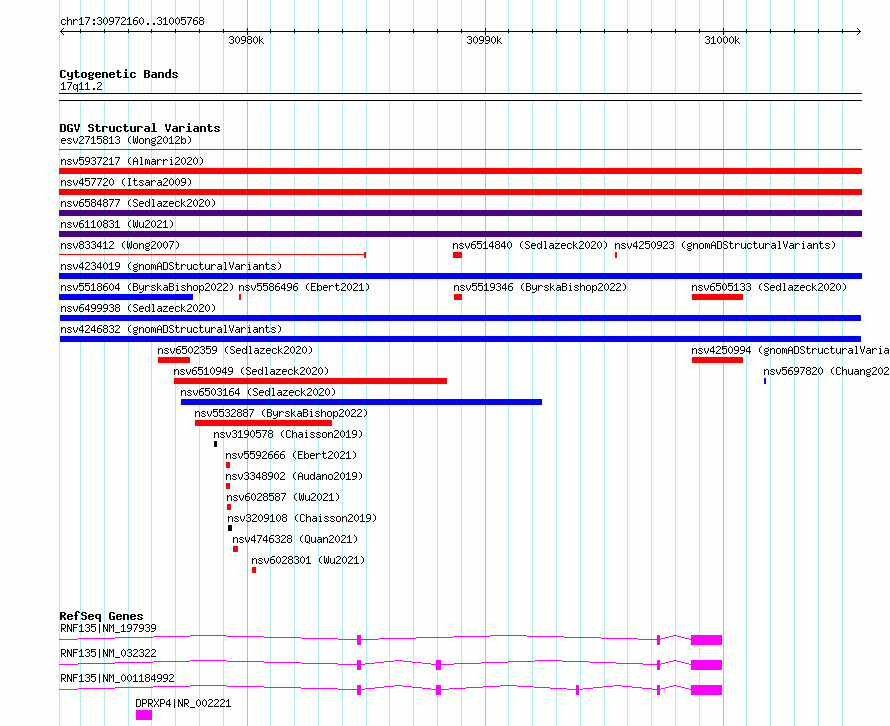Select RNF135|NM_001184992 transcript label
Image resolution: width=890 pixels, height=726 pixels.
click(117, 678)
